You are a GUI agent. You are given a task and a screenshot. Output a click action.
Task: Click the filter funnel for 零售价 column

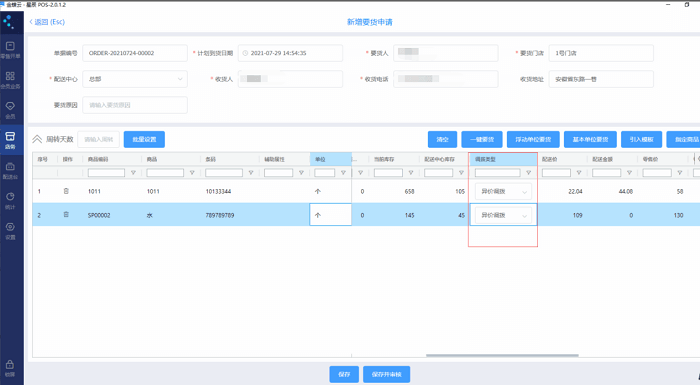(680, 172)
